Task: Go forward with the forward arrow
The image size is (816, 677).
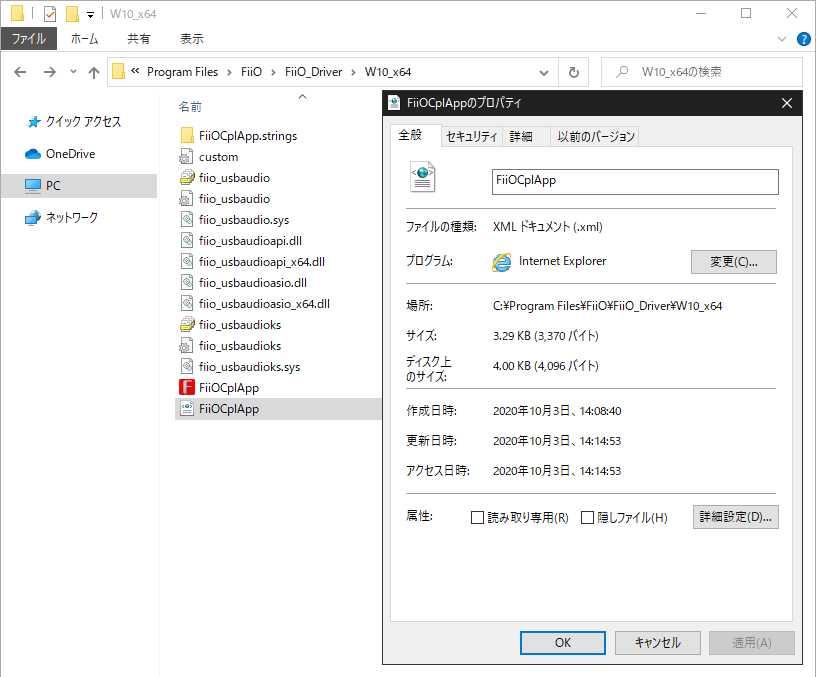Action: (49, 72)
